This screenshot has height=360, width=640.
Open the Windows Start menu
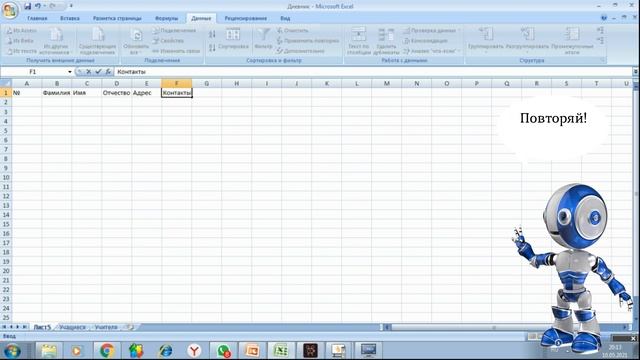point(12,351)
